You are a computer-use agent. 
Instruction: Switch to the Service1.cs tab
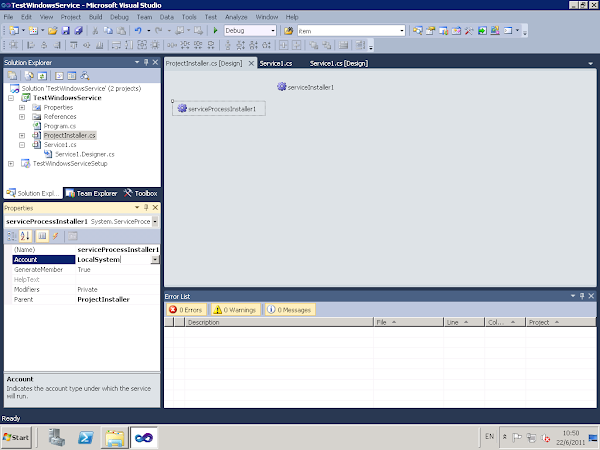(276, 64)
